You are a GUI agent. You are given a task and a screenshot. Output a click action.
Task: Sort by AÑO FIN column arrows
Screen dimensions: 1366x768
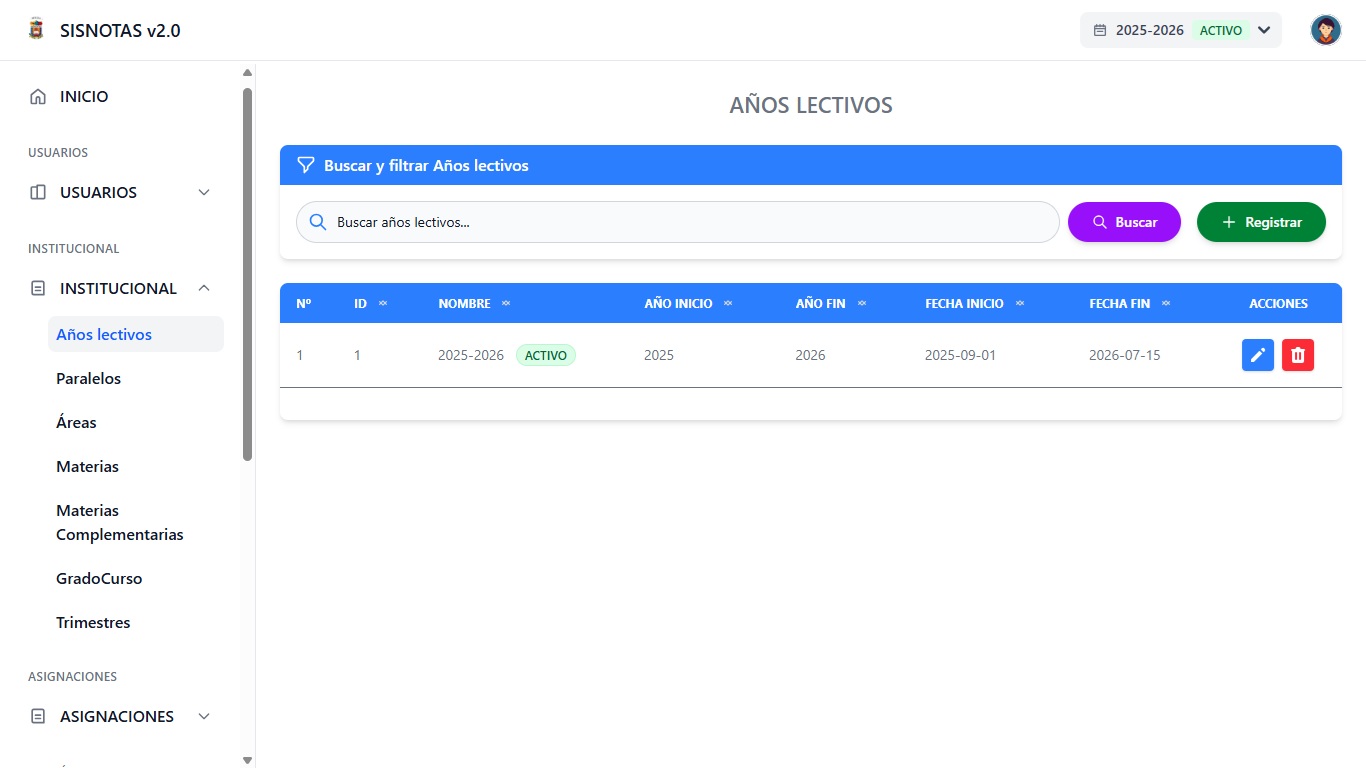point(862,303)
